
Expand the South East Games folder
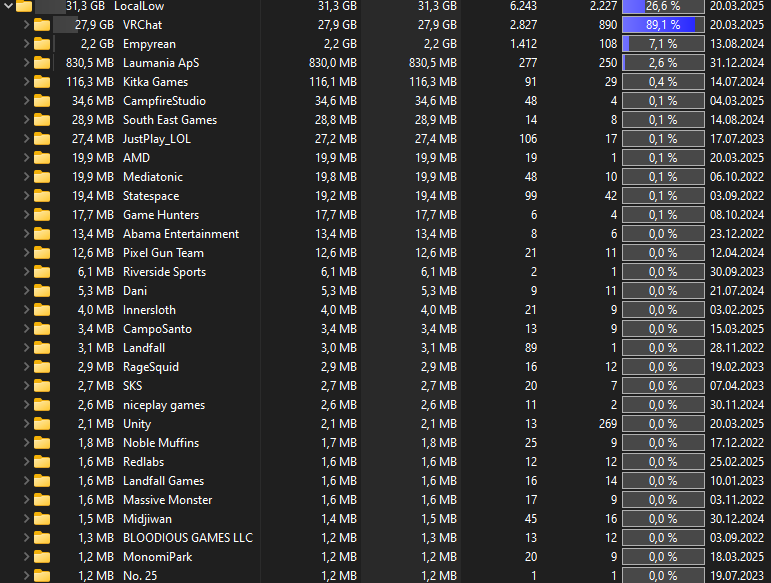27,120
